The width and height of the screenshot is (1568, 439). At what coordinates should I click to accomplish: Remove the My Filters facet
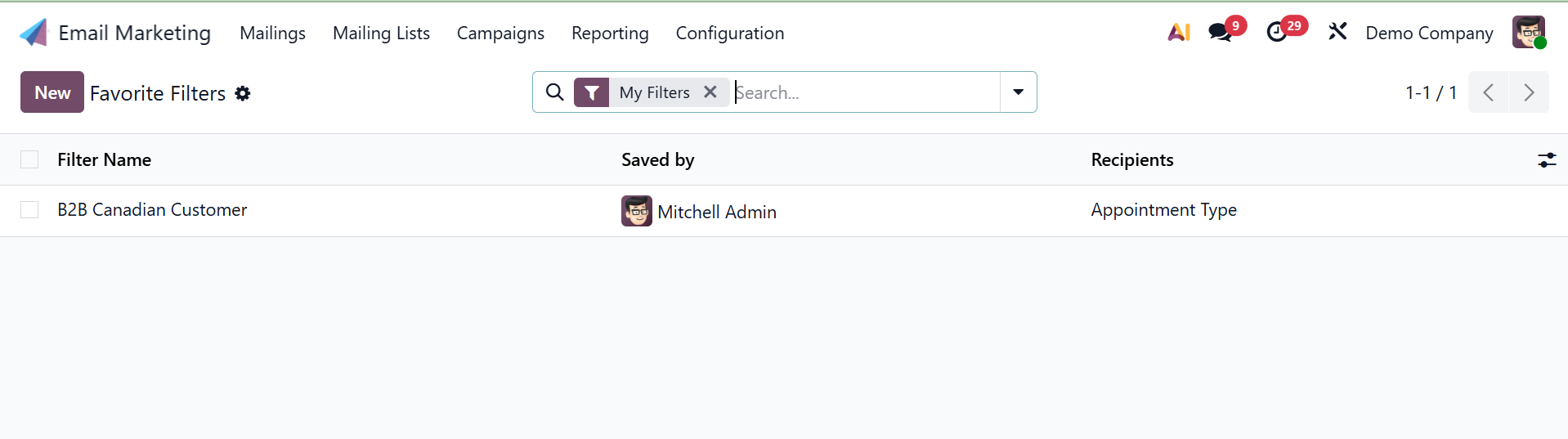click(710, 92)
